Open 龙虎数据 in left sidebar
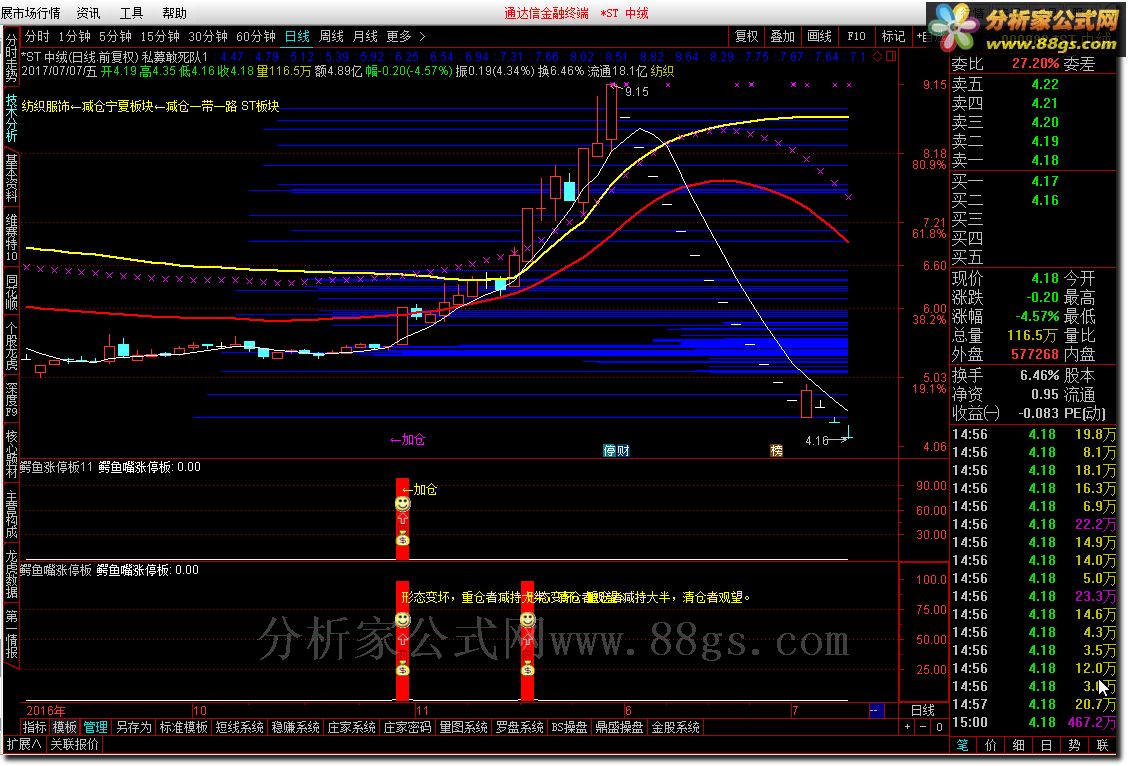This screenshot has height=766, width=1128. tap(11, 574)
